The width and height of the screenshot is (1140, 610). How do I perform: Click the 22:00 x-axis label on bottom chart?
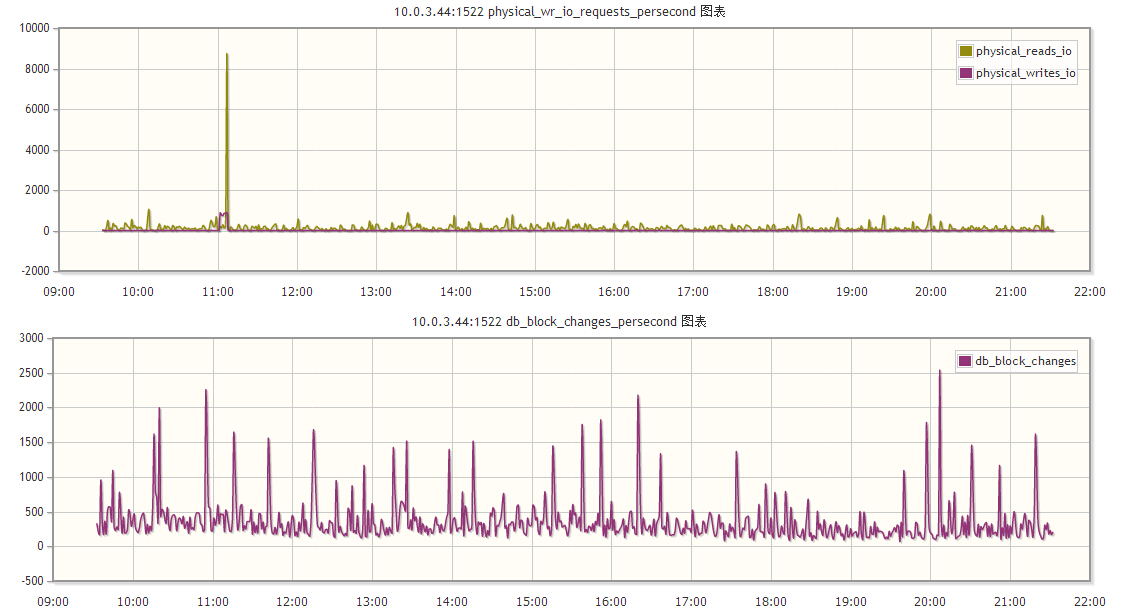click(x=1089, y=601)
